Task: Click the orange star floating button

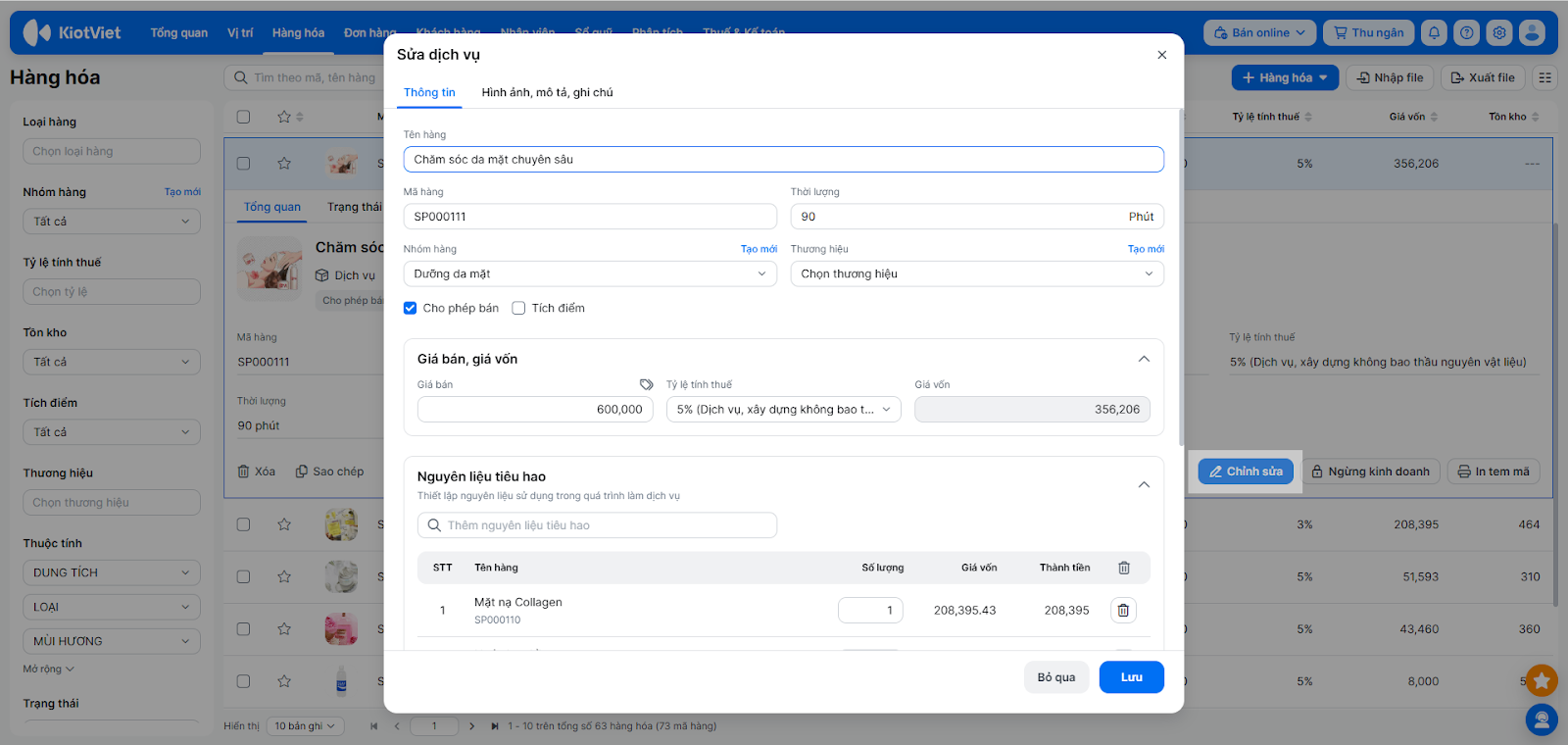Action: (1542, 679)
